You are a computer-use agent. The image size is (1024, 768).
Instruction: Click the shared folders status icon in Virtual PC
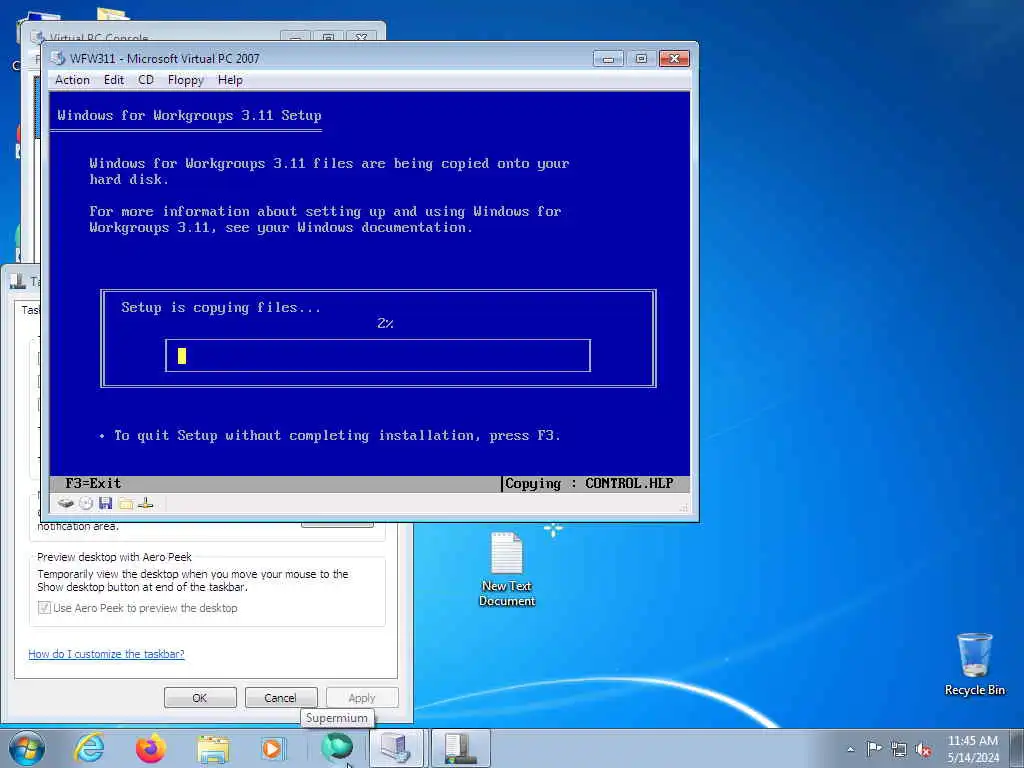[x=125, y=503]
